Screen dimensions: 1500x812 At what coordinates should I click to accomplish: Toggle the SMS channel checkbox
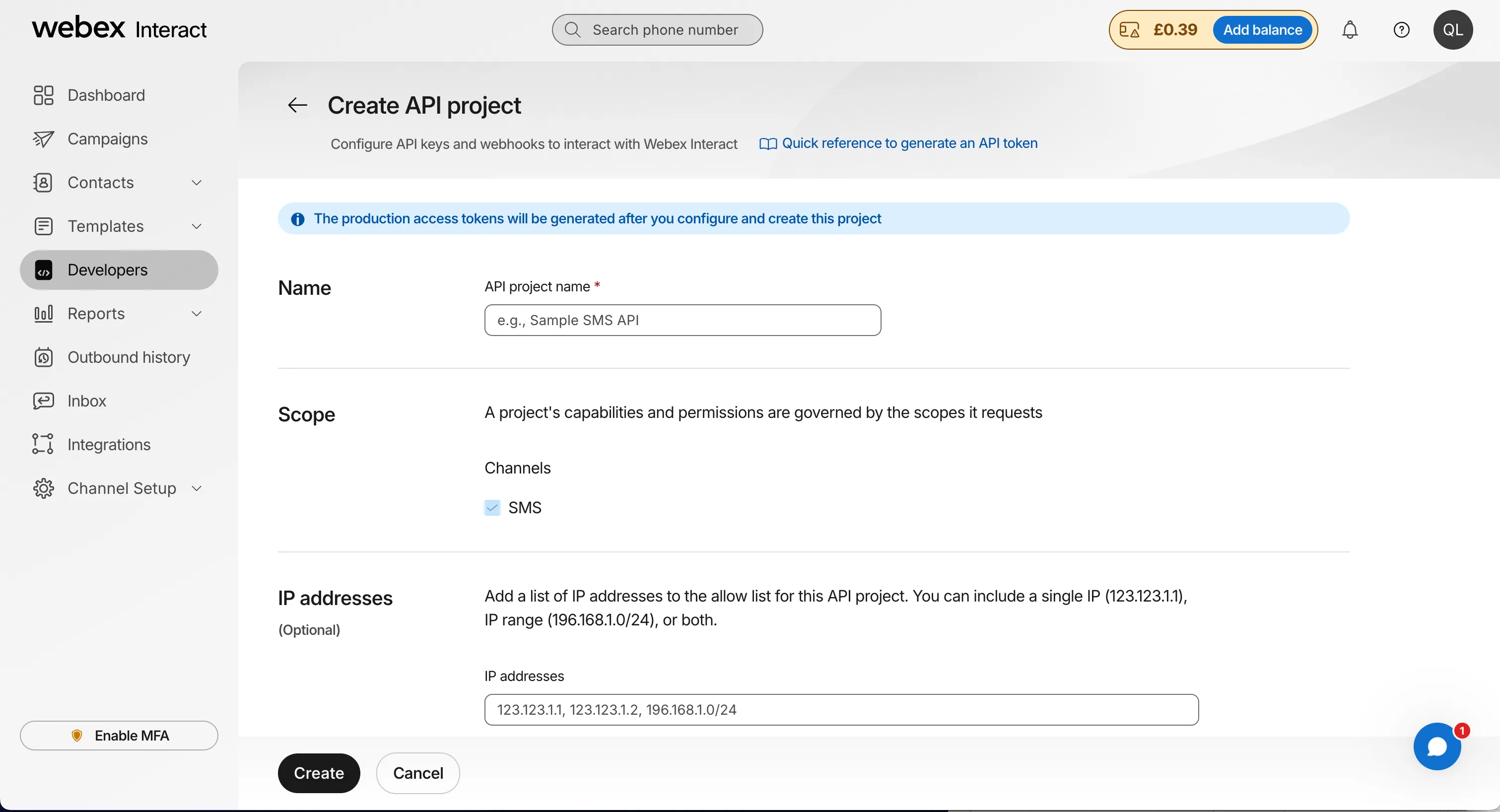click(x=492, y=508)
